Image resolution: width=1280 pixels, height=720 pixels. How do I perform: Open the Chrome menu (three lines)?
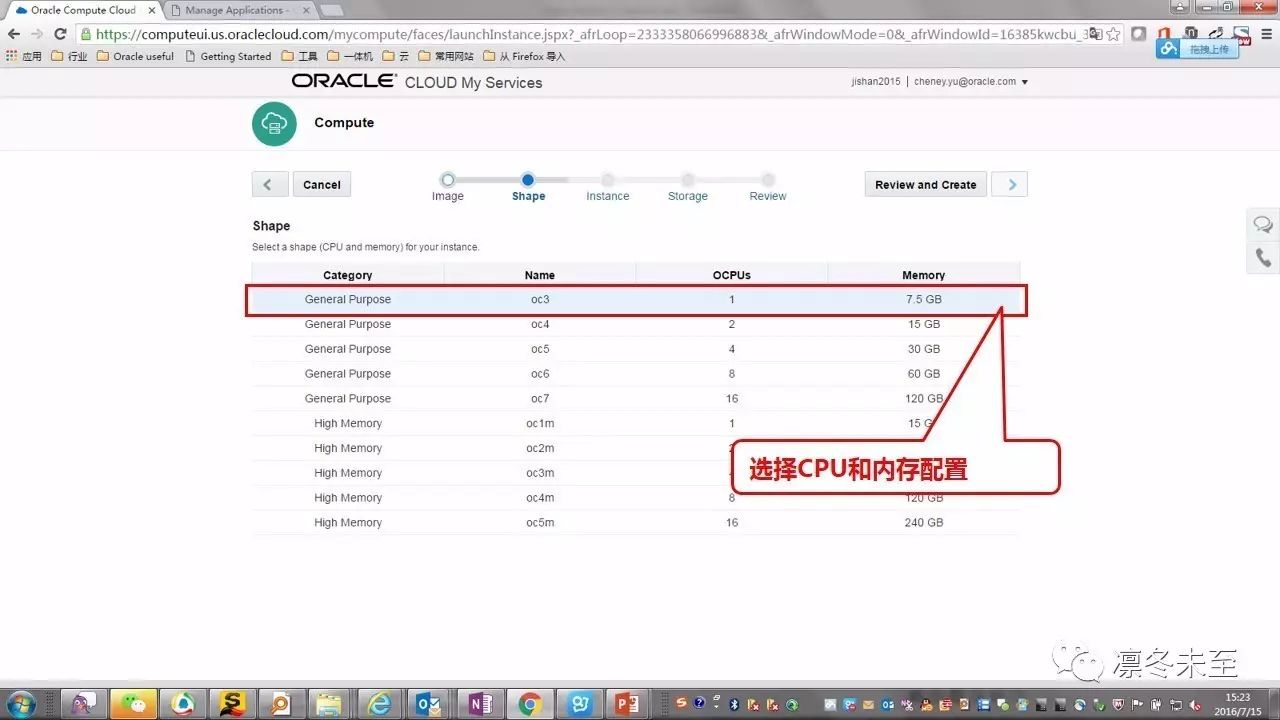(1266, 34)
